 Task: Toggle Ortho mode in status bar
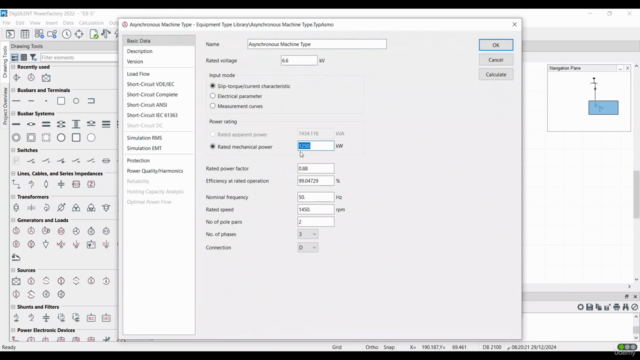pyautogui.click(x=371, y=347)
